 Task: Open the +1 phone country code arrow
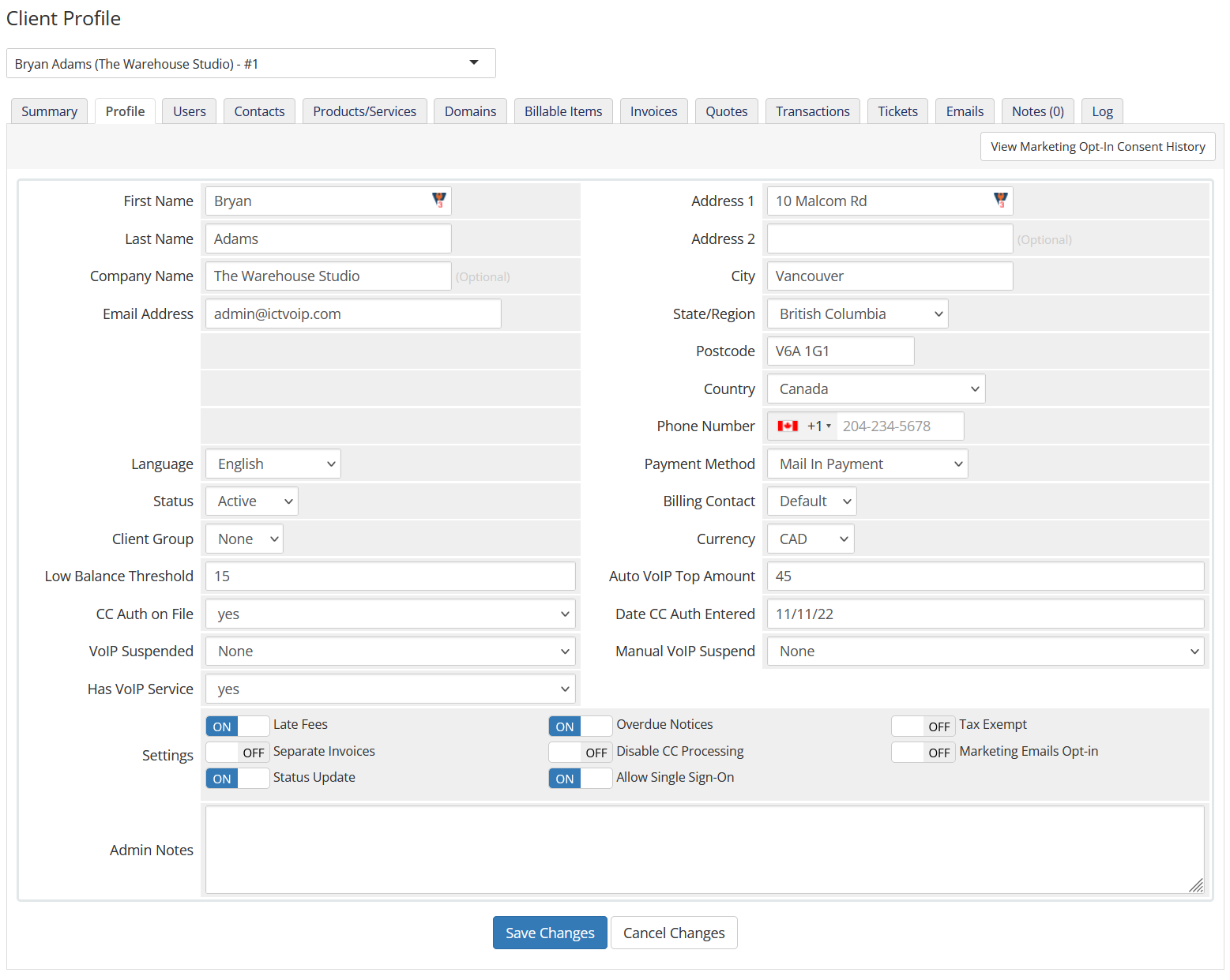point(829,426)
